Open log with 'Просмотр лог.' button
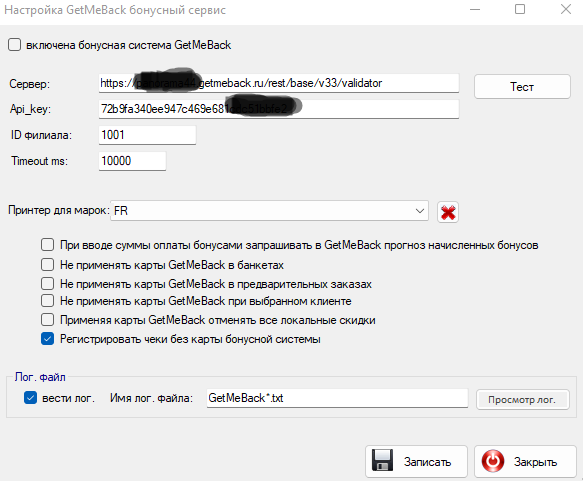 (522, 400)
